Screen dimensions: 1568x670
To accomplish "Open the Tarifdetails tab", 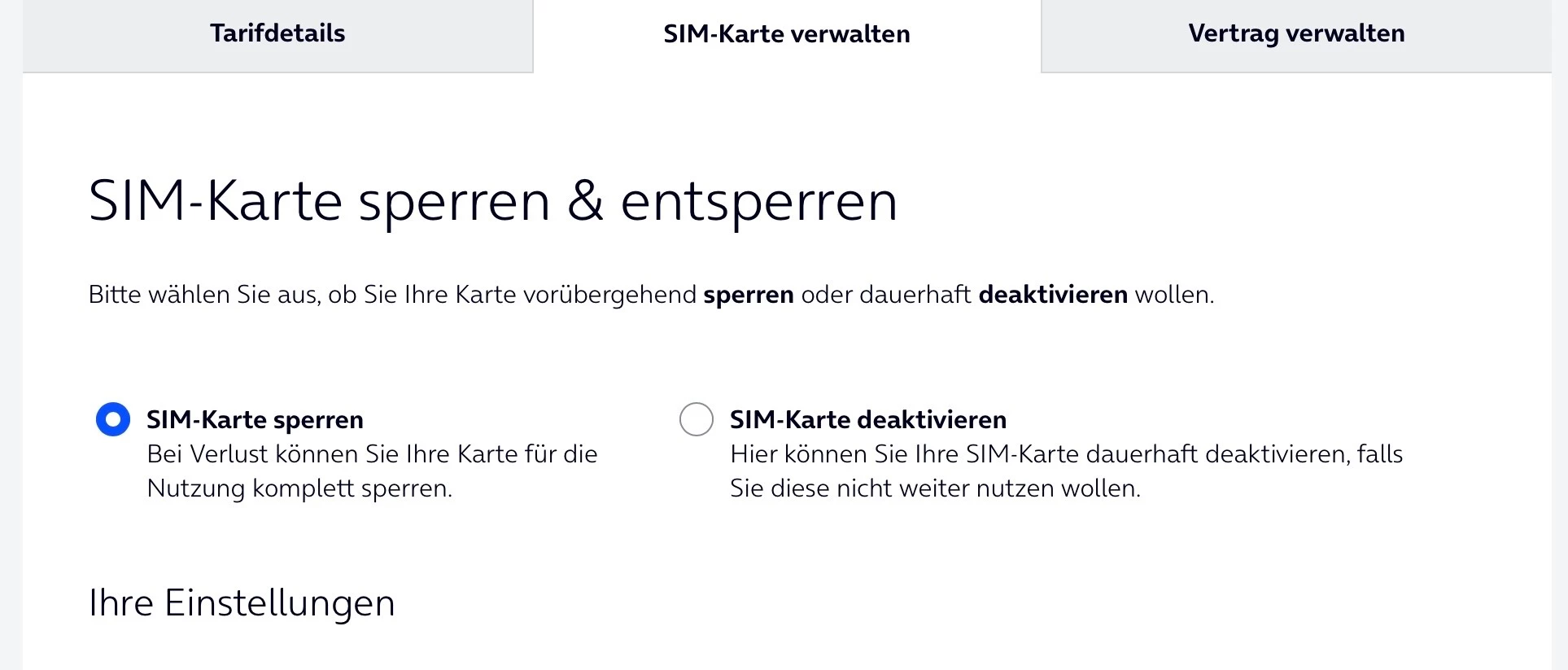I will tap(277, 33).
